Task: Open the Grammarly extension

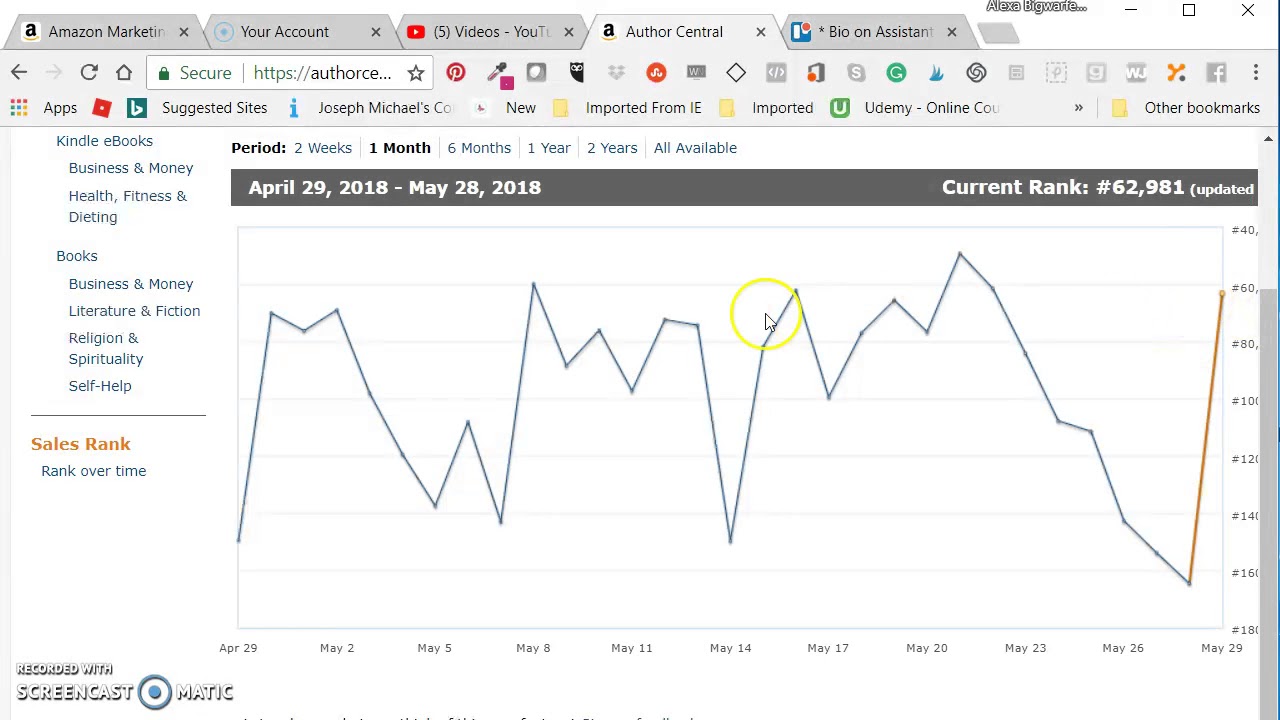Action: (x=896, y=72)
